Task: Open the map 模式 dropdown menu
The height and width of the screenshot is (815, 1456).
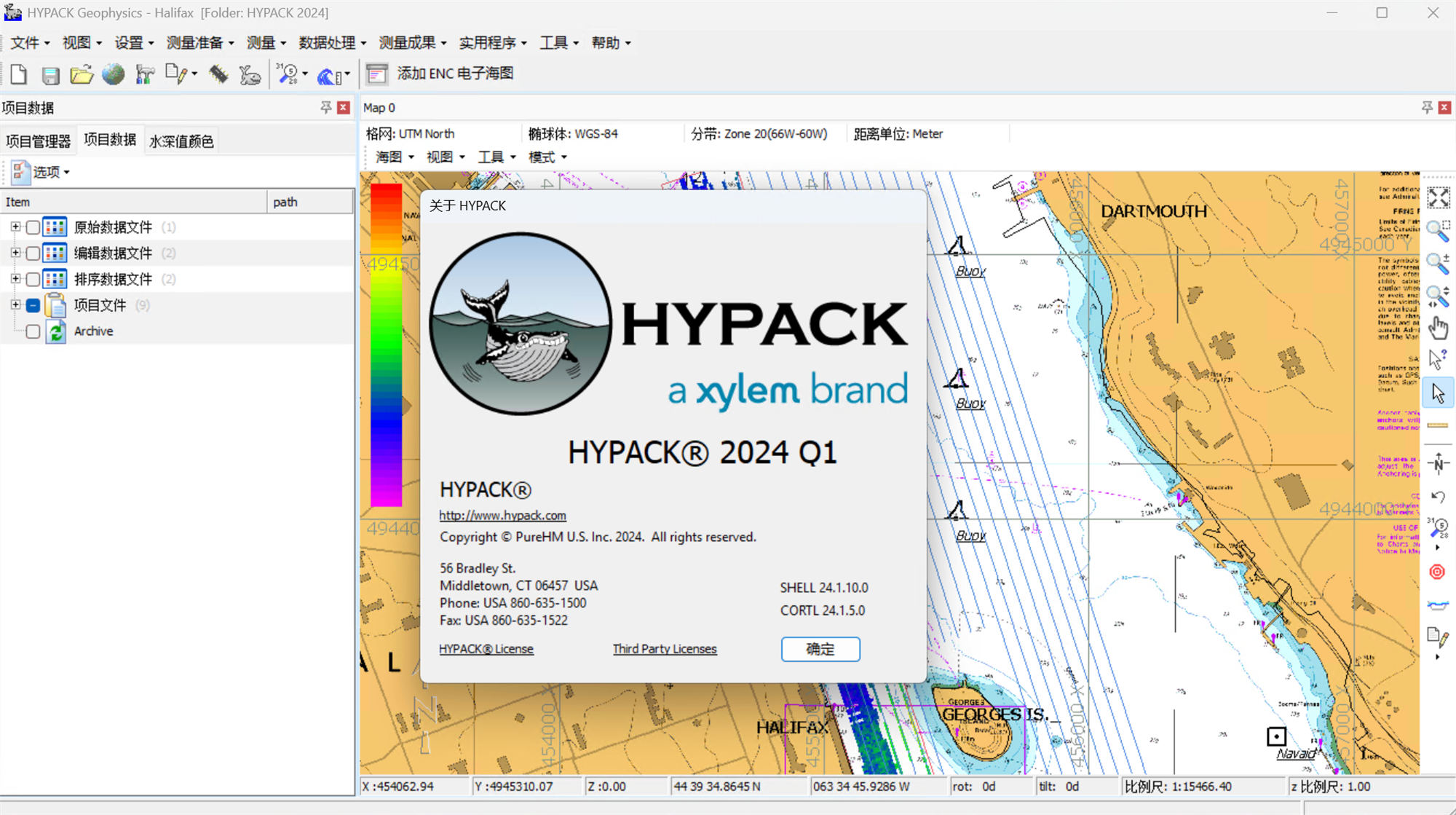Action: 547,157
